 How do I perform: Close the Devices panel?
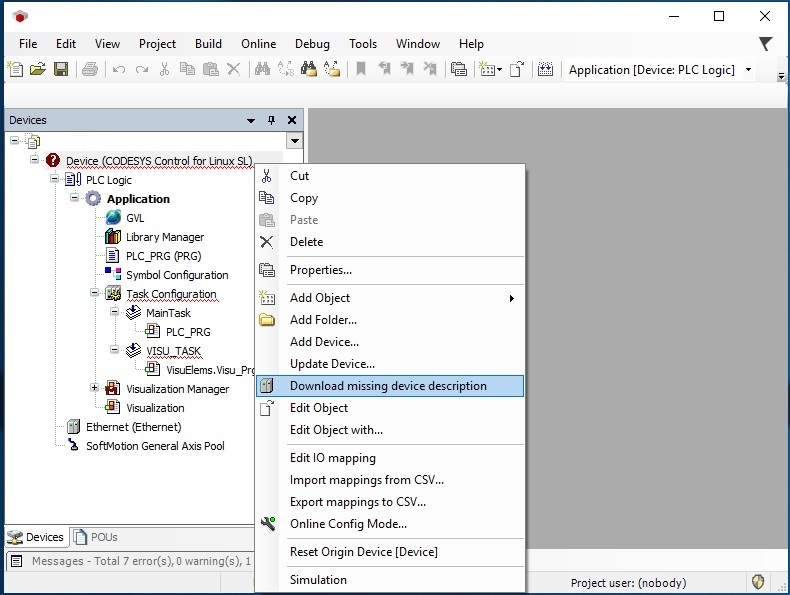(292, 120)
